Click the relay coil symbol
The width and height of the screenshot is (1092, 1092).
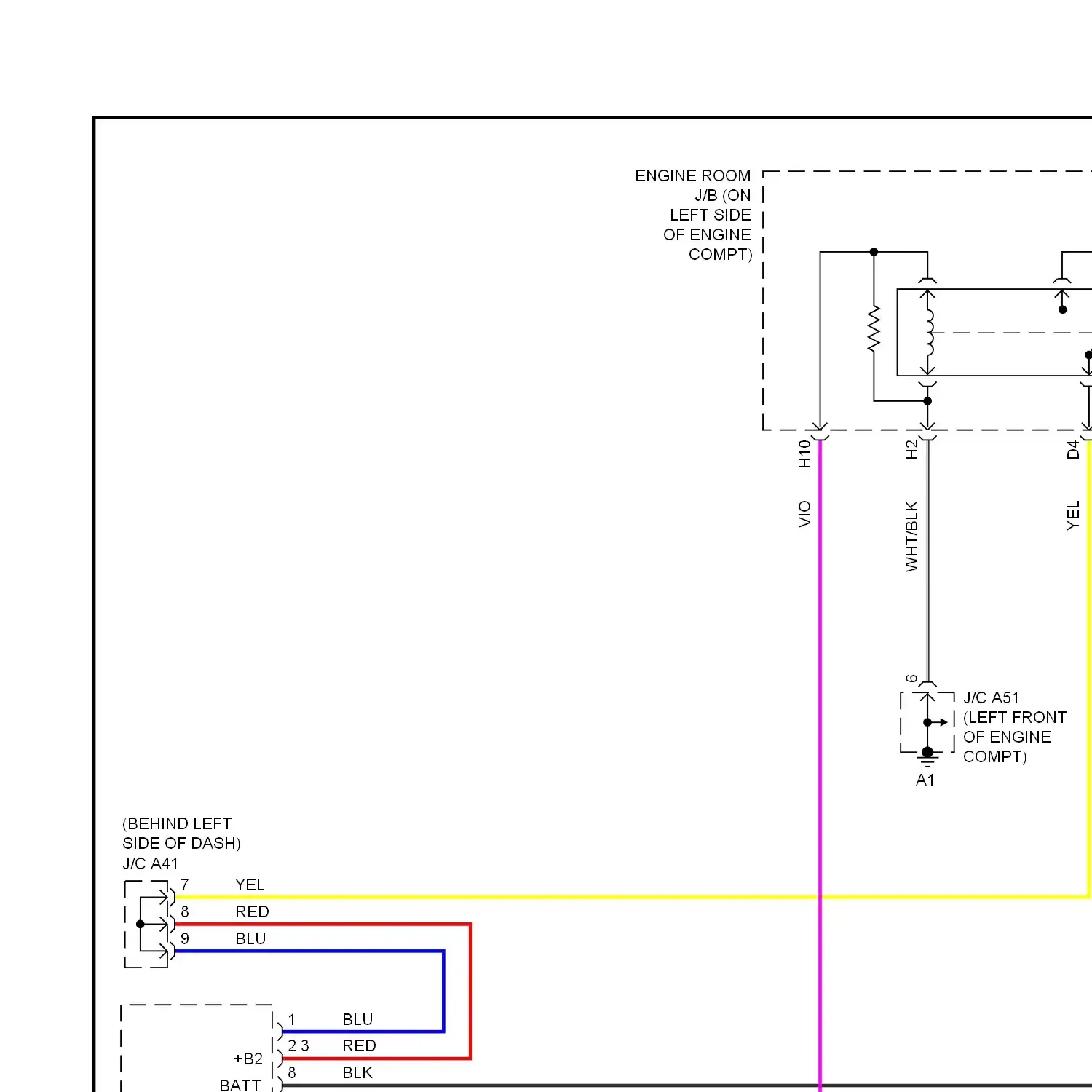(929, 333)
